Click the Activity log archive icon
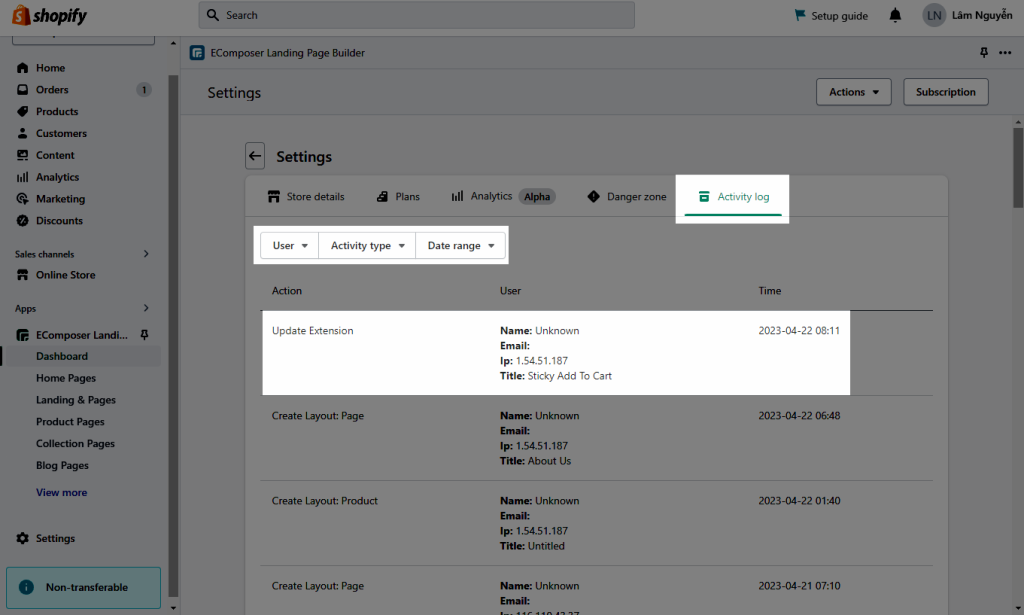This screenshot has width=1024, height=615. tap(704, 197)
